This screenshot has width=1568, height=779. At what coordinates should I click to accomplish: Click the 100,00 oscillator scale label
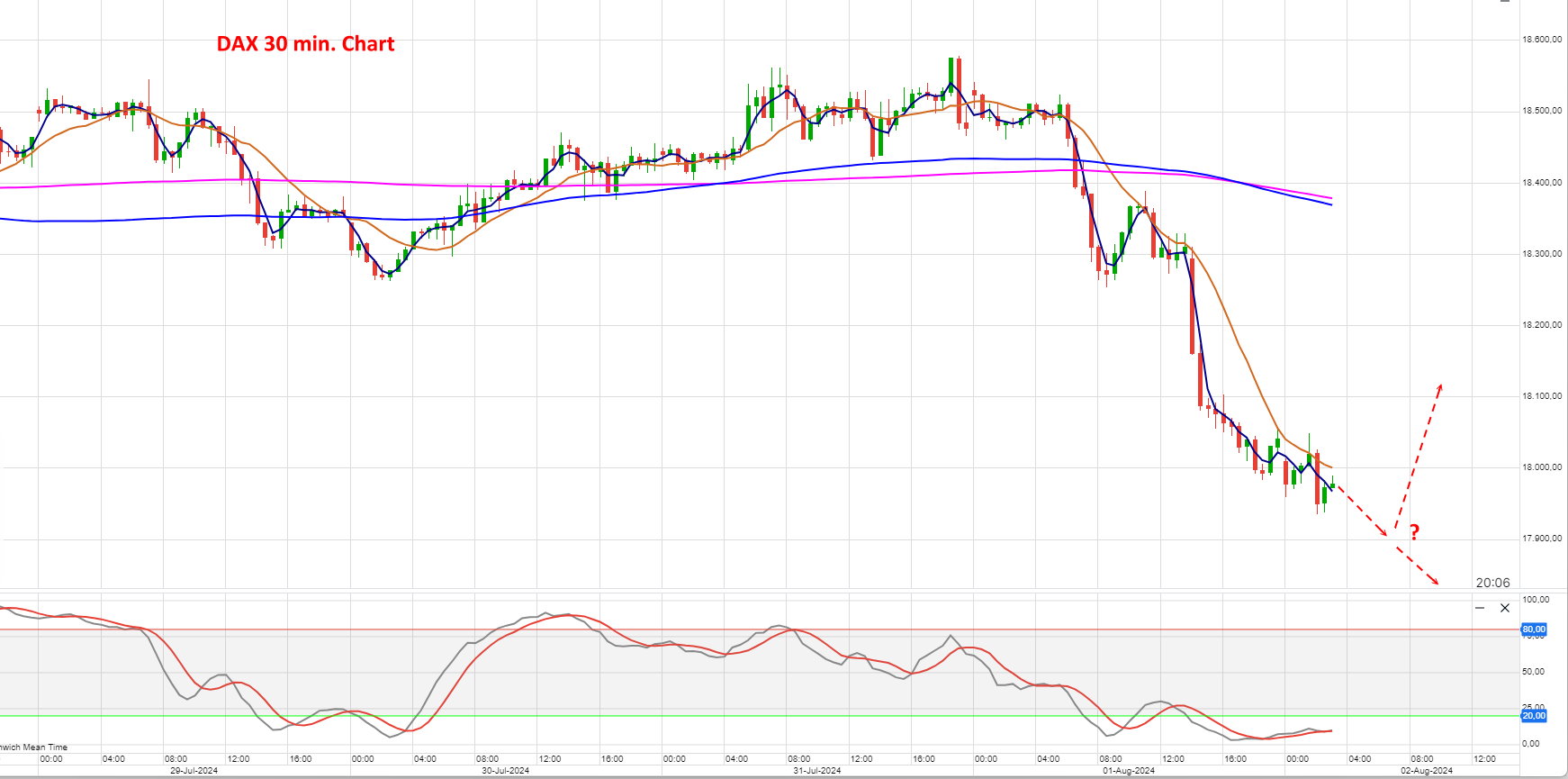point(1536,600)
